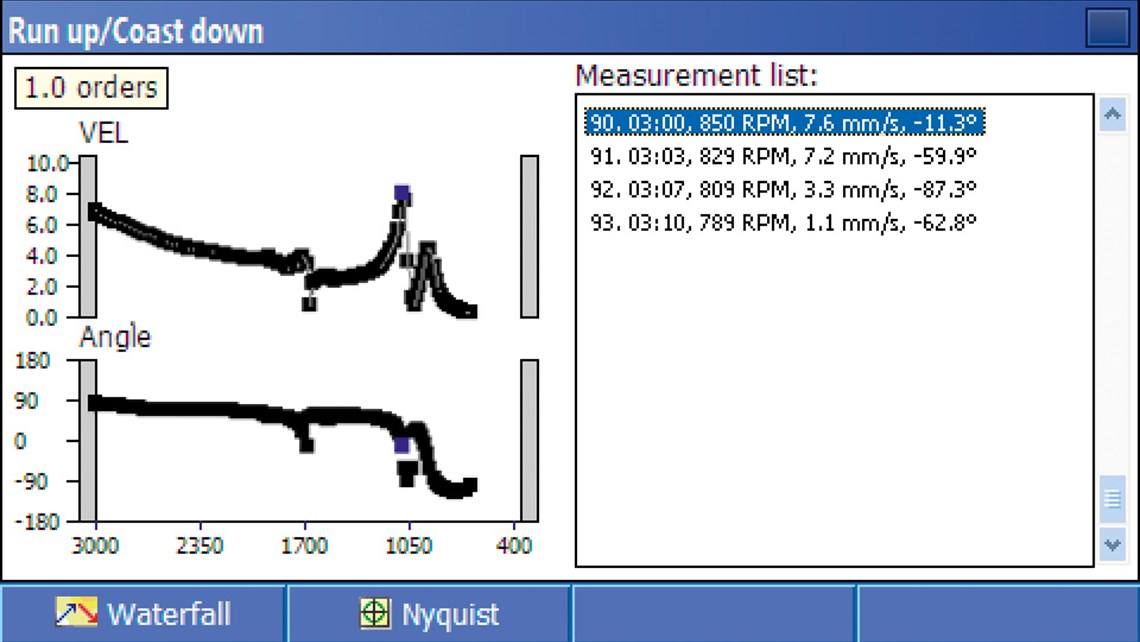1140x642 pixels.
Task: Click right gray bar of Angle plot
Action: pyautogui.click(x=529, y=440)
